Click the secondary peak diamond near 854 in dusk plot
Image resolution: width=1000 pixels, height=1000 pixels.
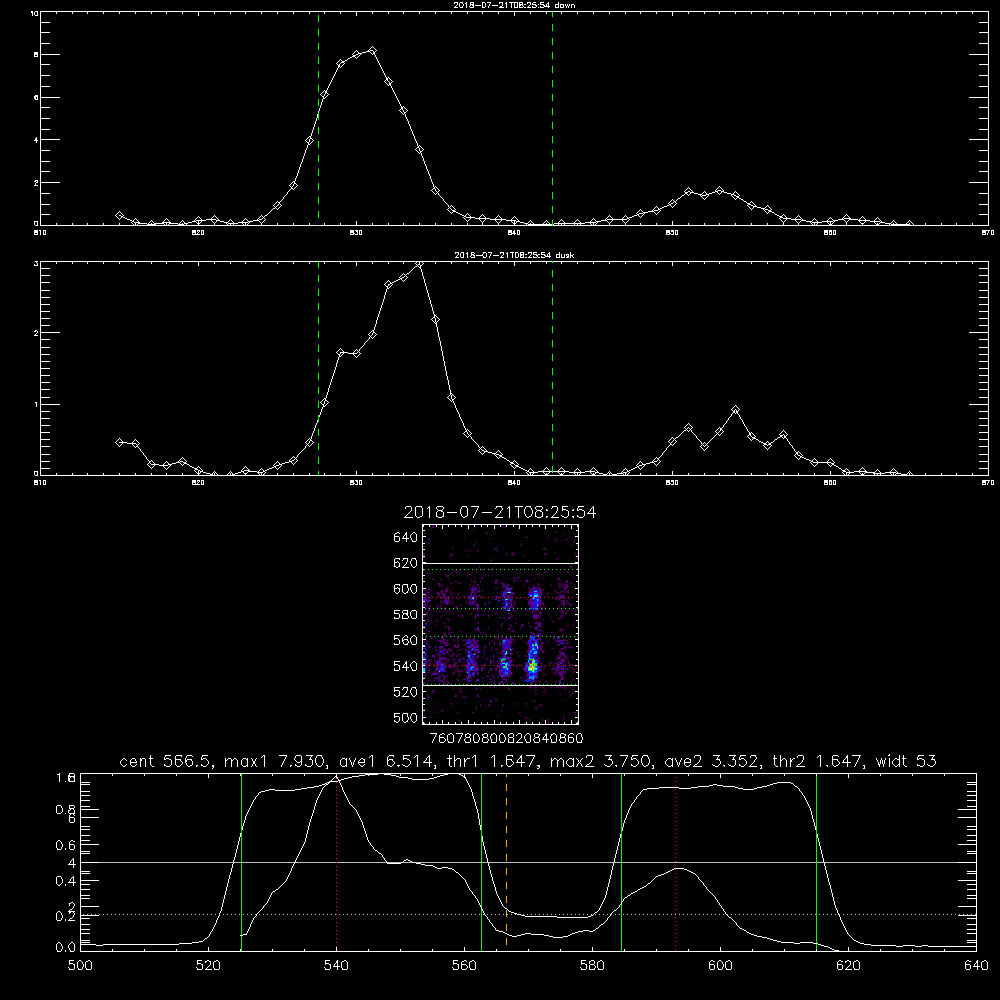735,409
